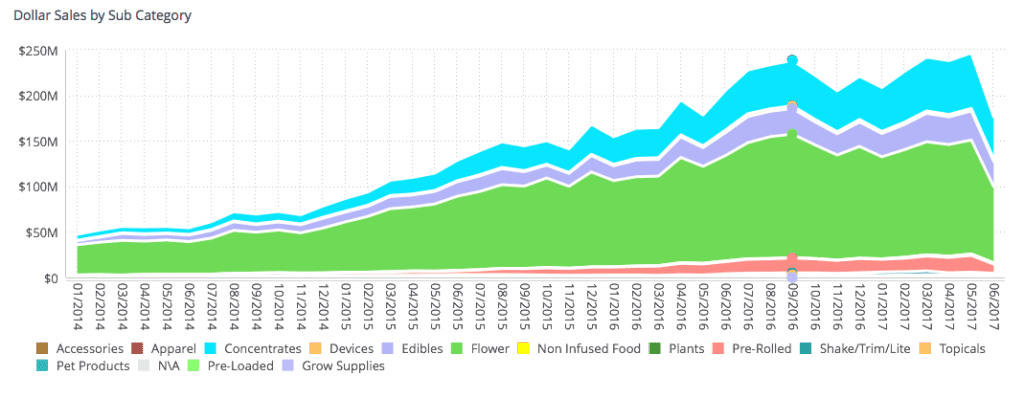Viewport: 1024px width, 398px height.
Task: Click the Accessories legend color swatch
Action: coord(42,349)
